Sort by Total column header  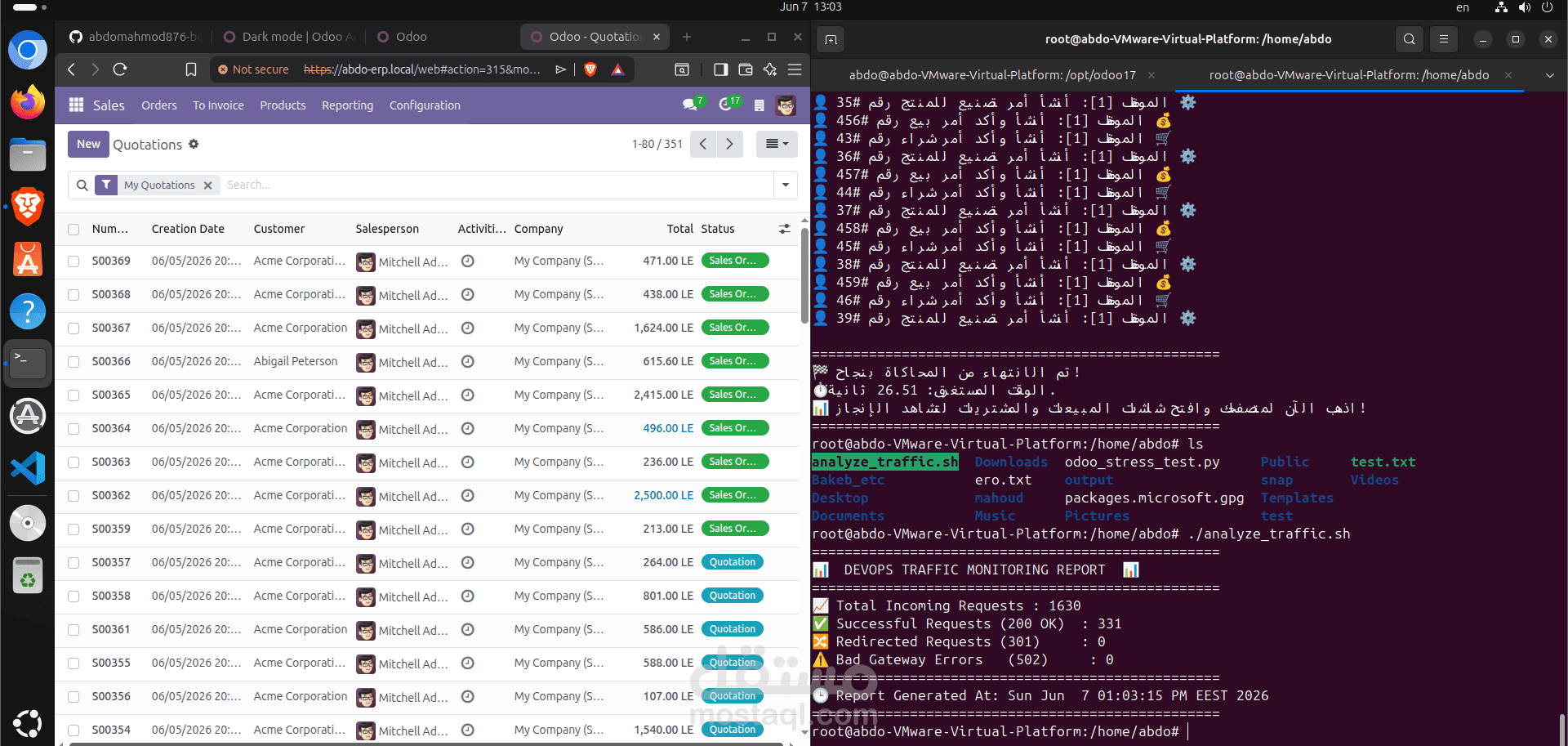(679, 229)
